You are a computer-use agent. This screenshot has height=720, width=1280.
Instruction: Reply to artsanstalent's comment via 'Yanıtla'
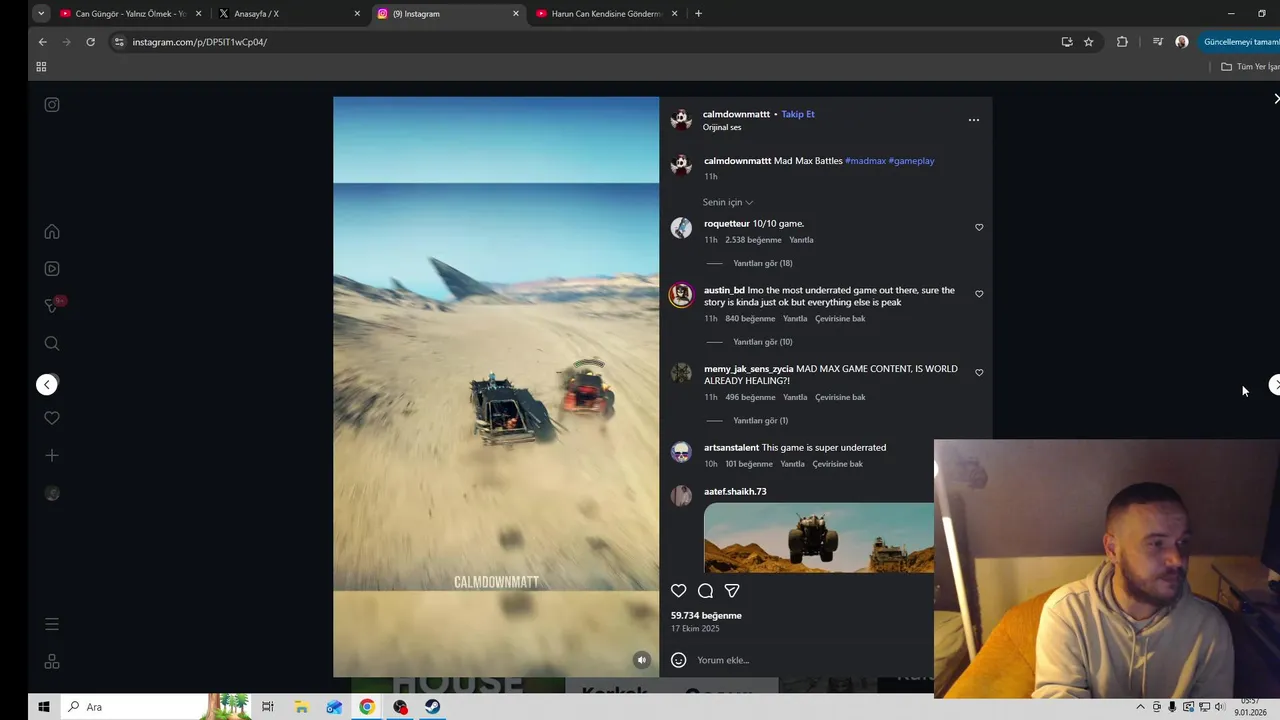[792, 464]
